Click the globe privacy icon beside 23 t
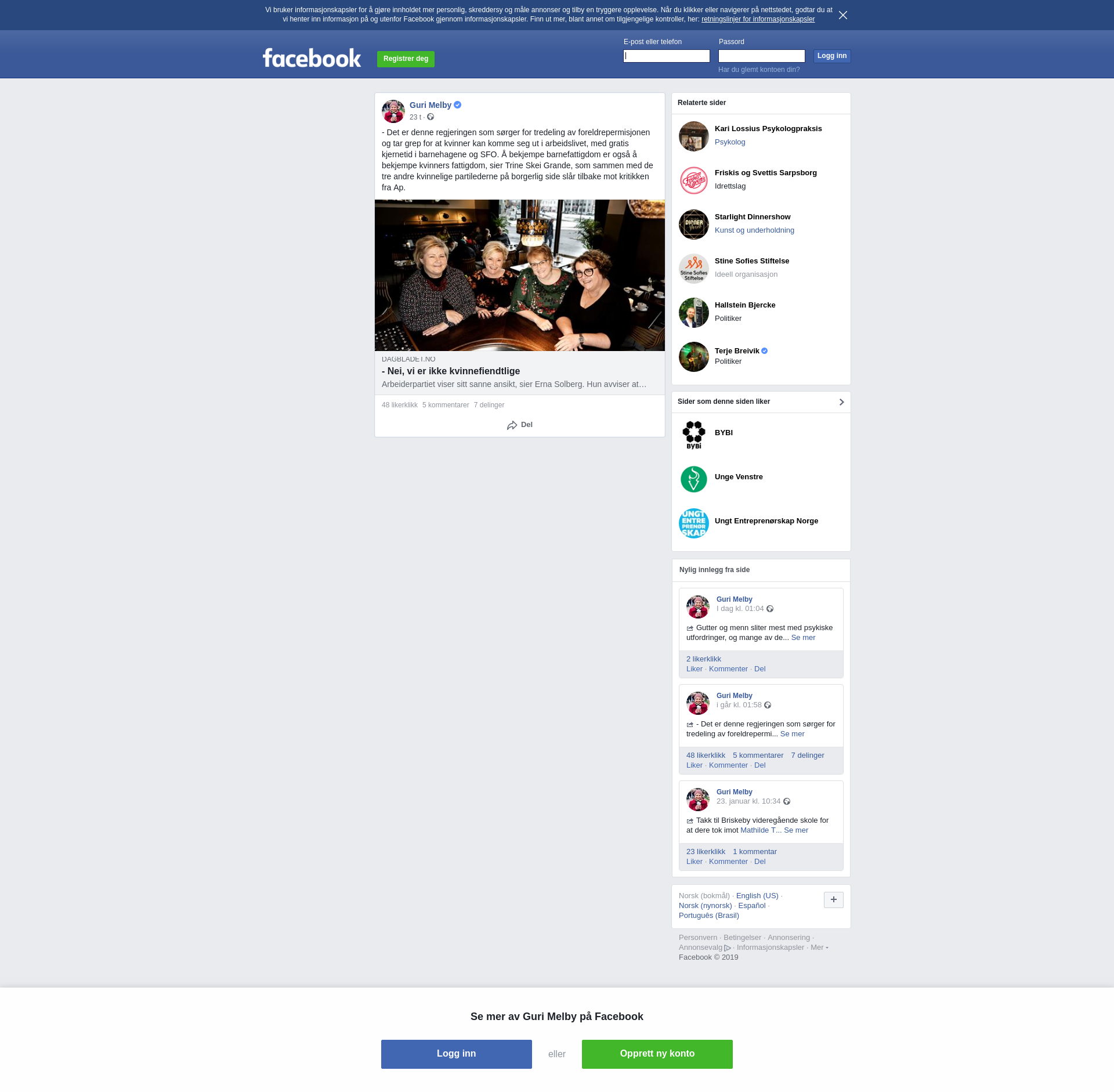The height and width of the screenshot is (1092, 1114). click(431, 117)
